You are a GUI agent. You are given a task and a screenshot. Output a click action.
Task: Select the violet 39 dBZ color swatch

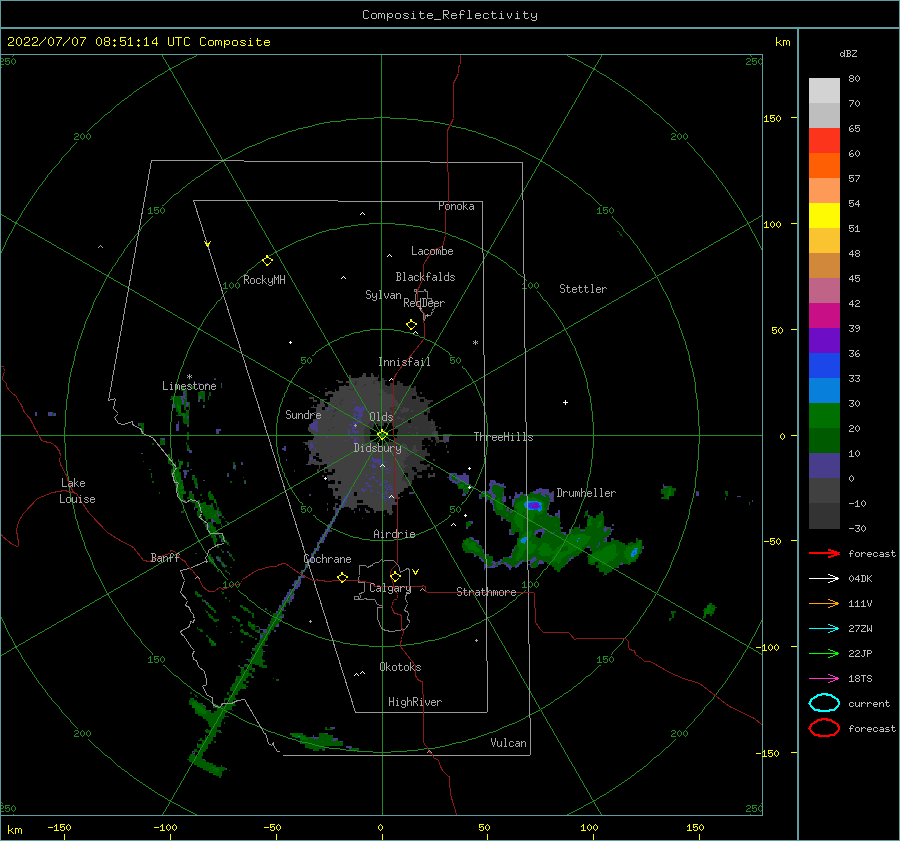click(x=824, y=340)
